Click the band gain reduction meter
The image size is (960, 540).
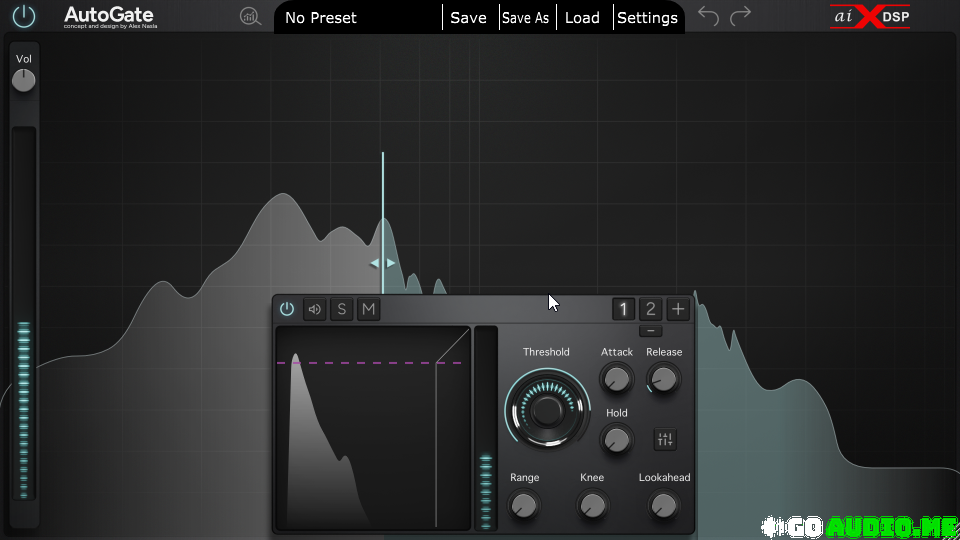click(x=486, y=428)
